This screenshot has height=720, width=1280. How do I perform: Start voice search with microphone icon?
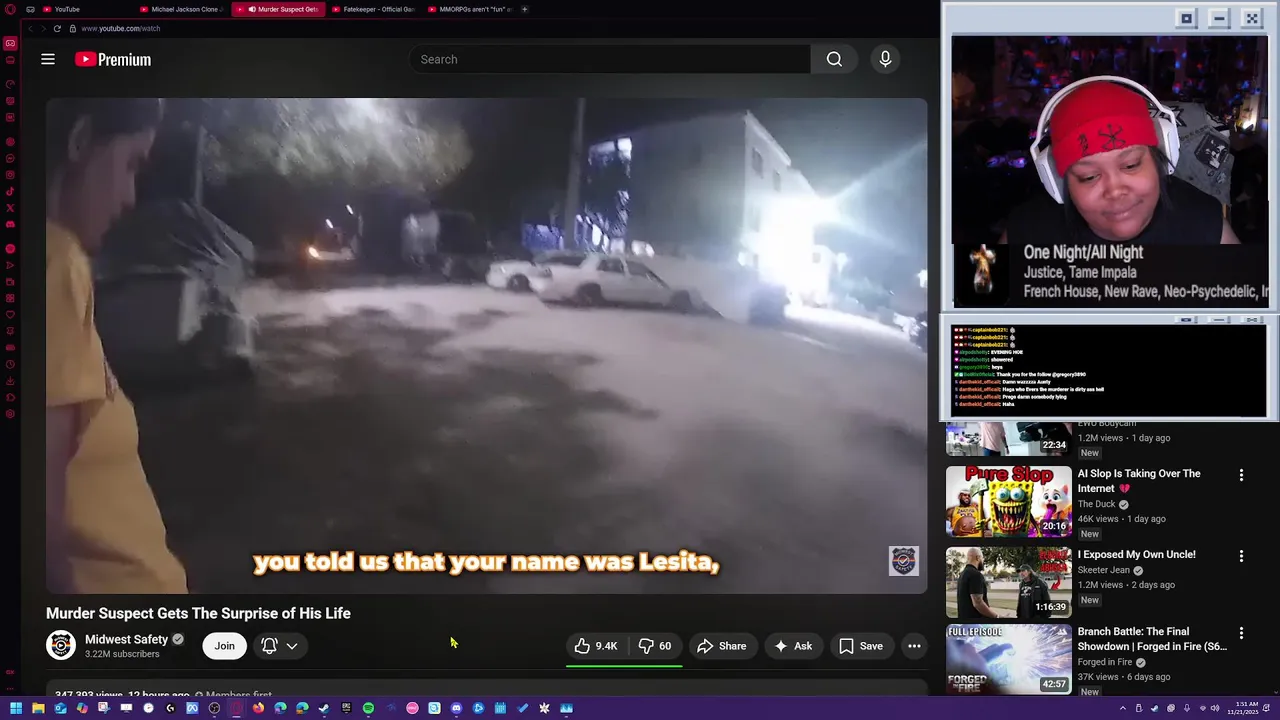click(x=885, y=59)
